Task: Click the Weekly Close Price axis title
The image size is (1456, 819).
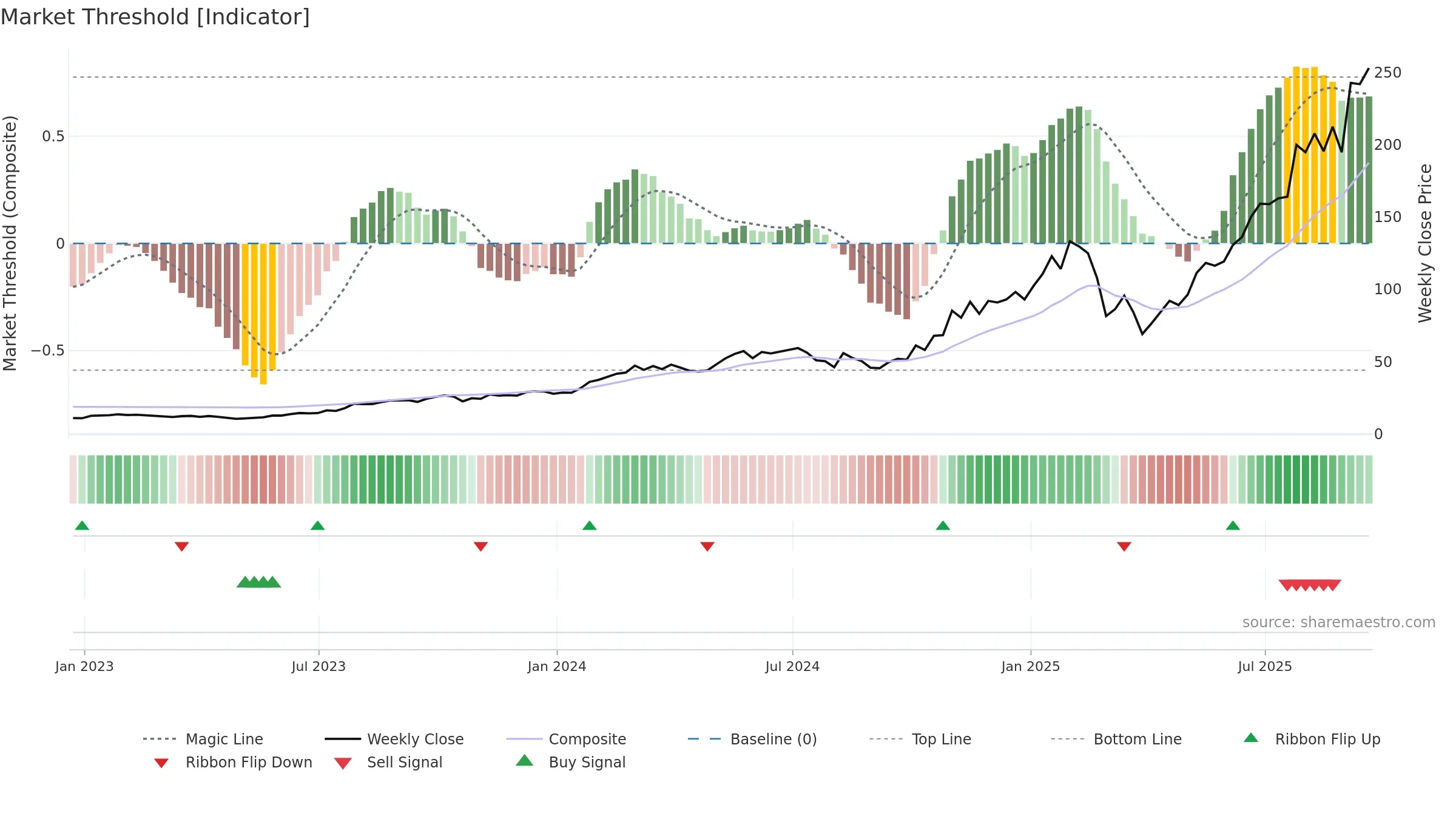Action: click(1425, 243)
